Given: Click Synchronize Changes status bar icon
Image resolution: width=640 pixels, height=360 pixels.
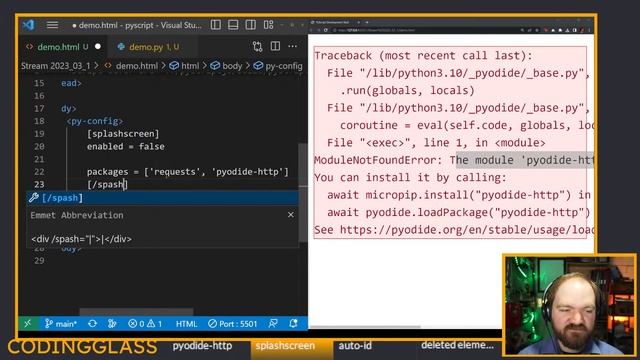Looking at the screenshot, I should coord(93,324).
